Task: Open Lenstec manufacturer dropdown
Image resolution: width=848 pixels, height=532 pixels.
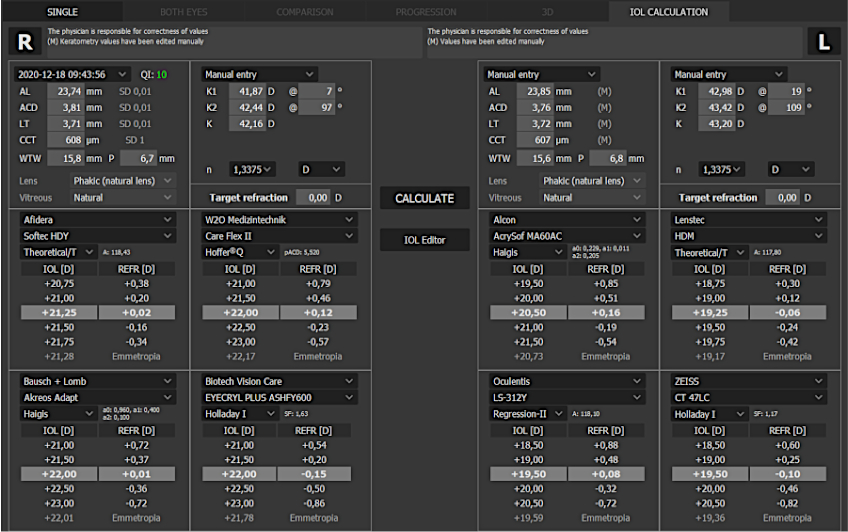Action: [748, 220]
